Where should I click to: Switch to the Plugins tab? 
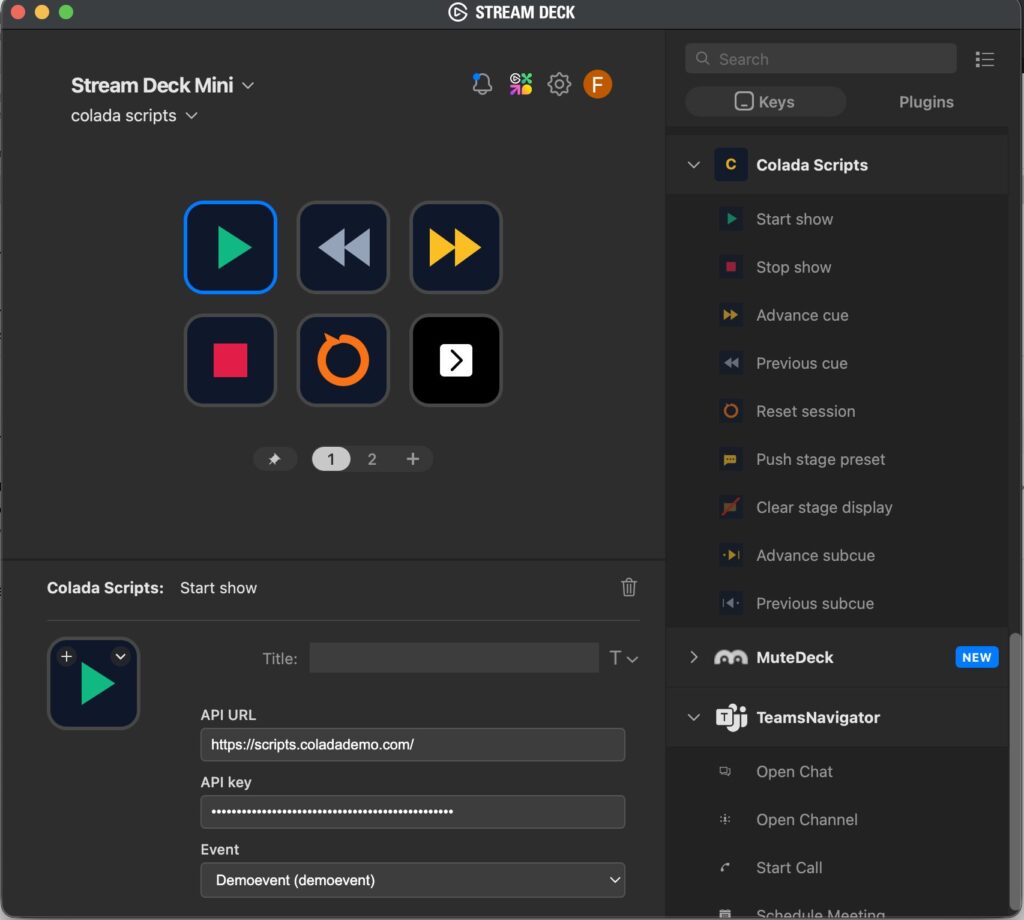(926, 102)
